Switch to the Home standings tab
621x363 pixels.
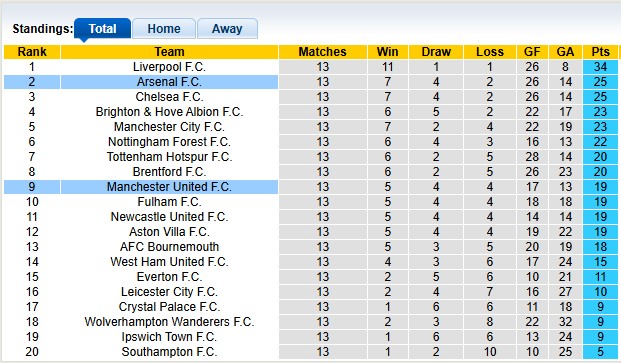164,29
